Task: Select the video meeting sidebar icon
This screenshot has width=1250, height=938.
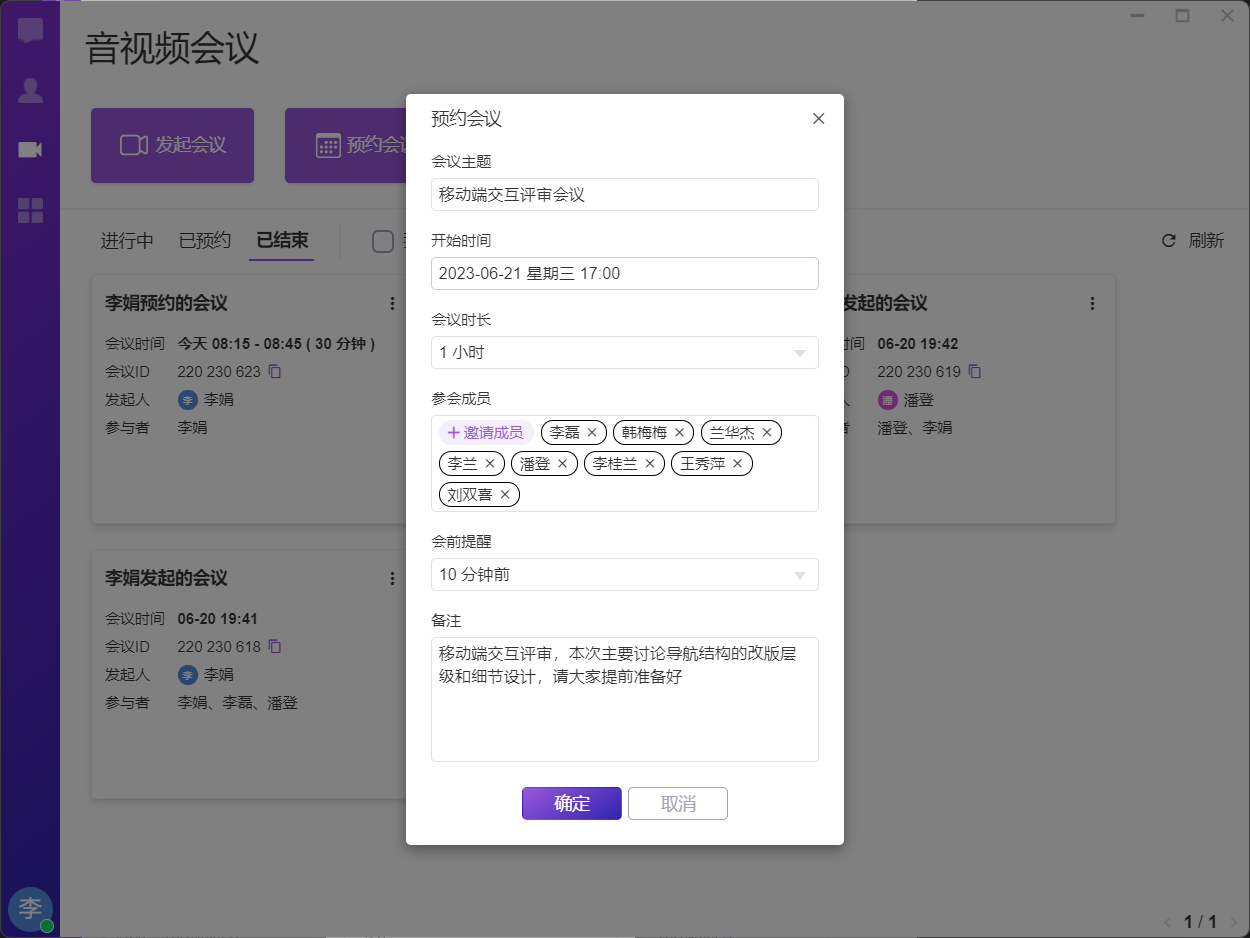Action: pyautogui.click(x=30, y=150)
